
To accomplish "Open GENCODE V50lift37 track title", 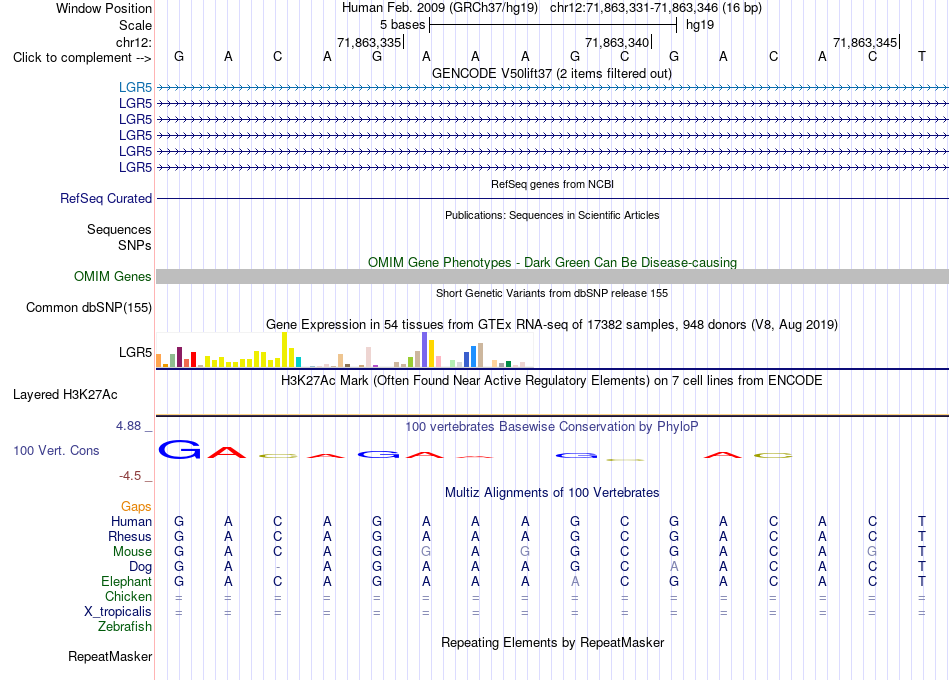I will click(551, 74).
